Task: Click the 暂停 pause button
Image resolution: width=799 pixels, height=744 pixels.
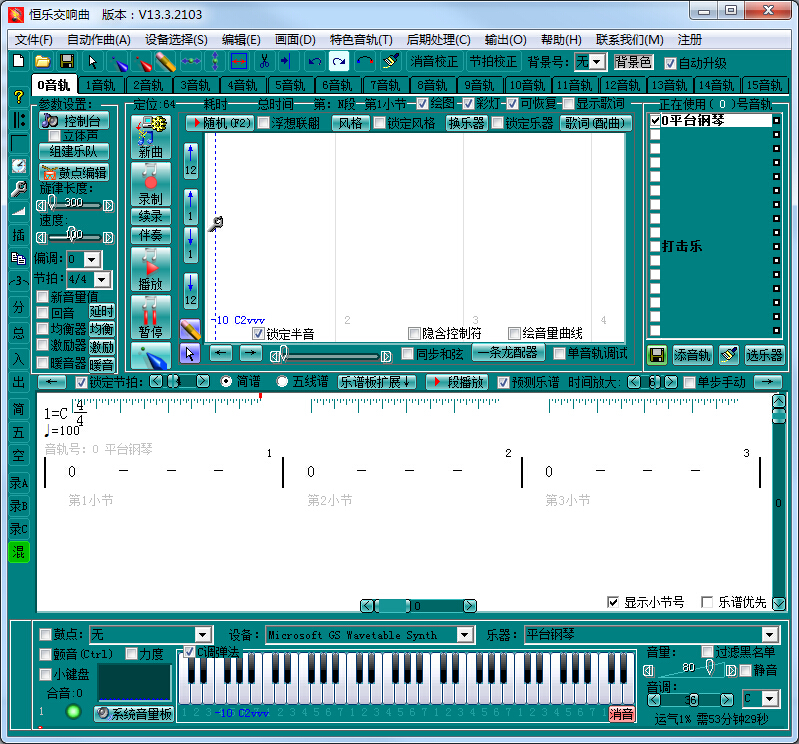Action: point(150,319)
